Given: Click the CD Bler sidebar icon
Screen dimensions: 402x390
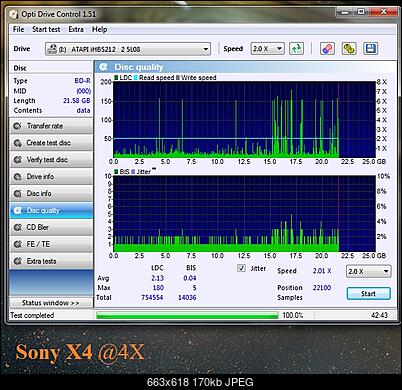Looking at the screenshot, I should click(17, 227).
